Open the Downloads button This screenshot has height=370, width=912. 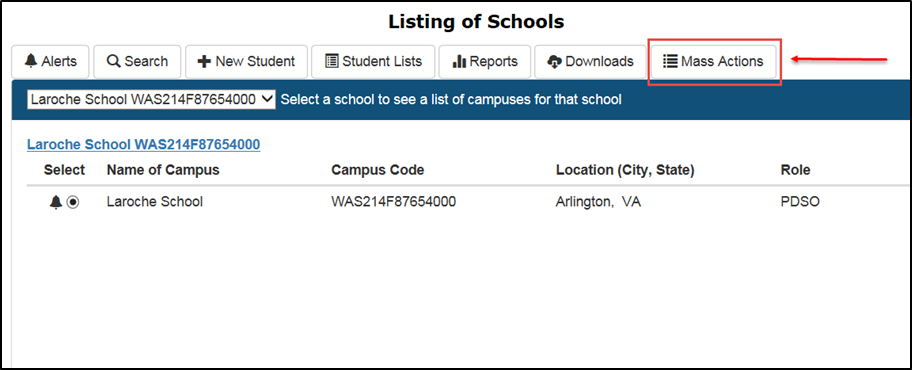pos(590,62)
